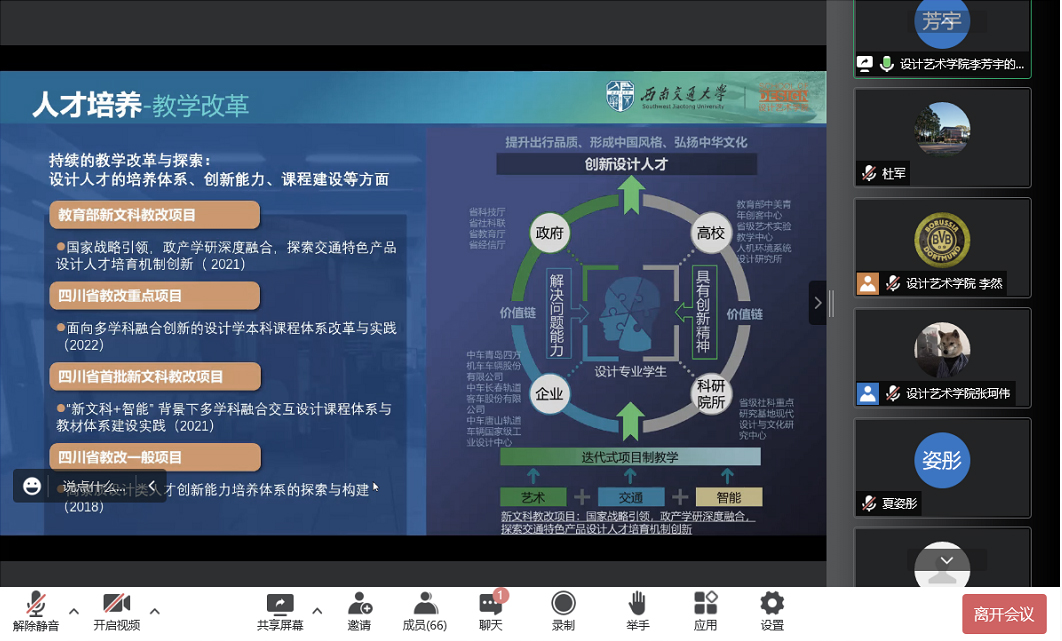1062x641 pixels.
Task: Click the 高校 circle in diagram
Action: (710, 233)
